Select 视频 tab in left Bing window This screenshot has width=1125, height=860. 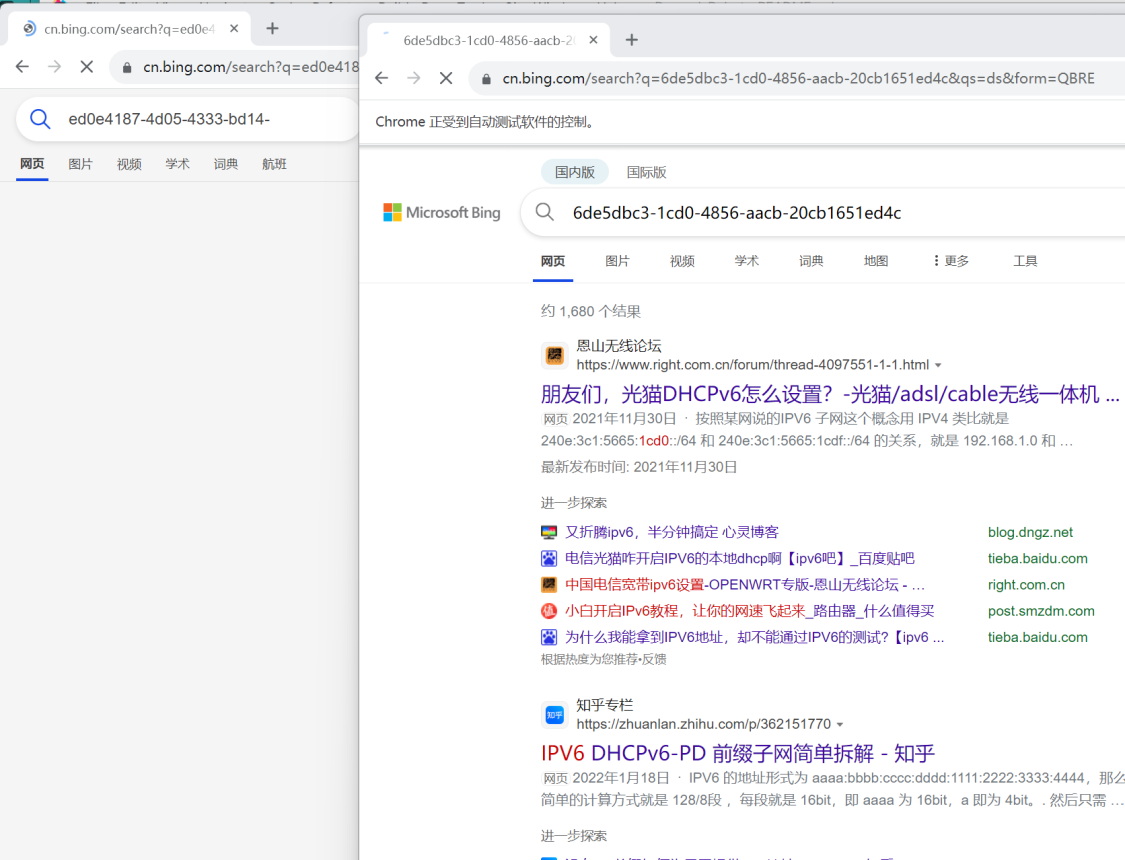coord(129,164)
